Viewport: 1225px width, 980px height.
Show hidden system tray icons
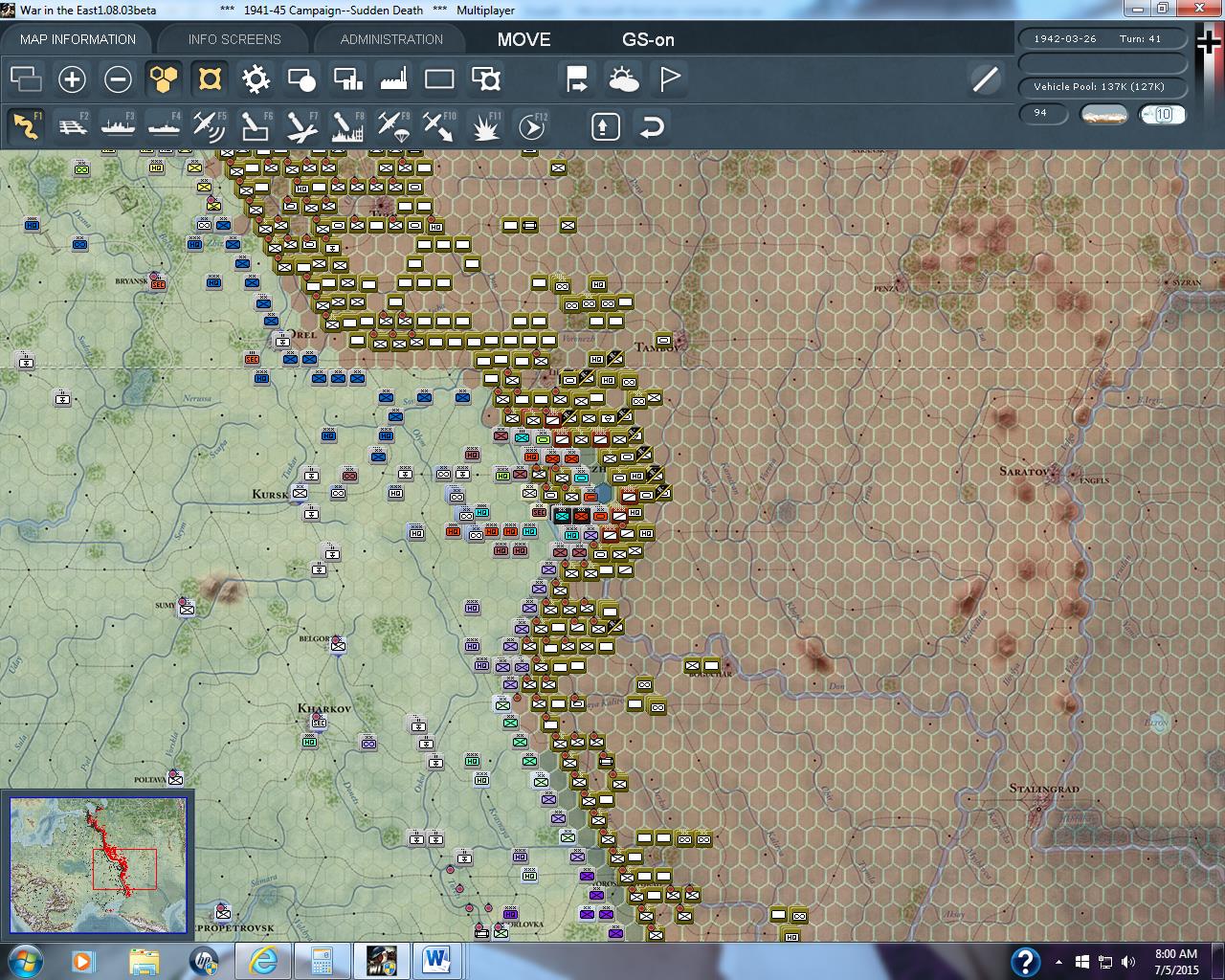click(x=1058, y=962)
